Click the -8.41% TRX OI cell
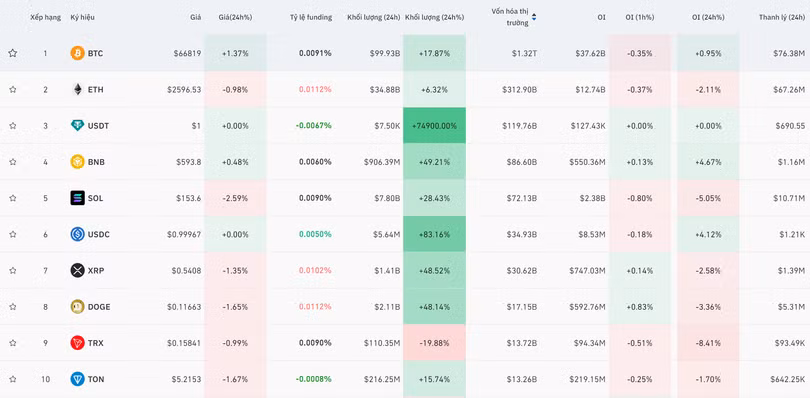The height and width of the screenshot is (398, 810). click(x=708, y=343)
